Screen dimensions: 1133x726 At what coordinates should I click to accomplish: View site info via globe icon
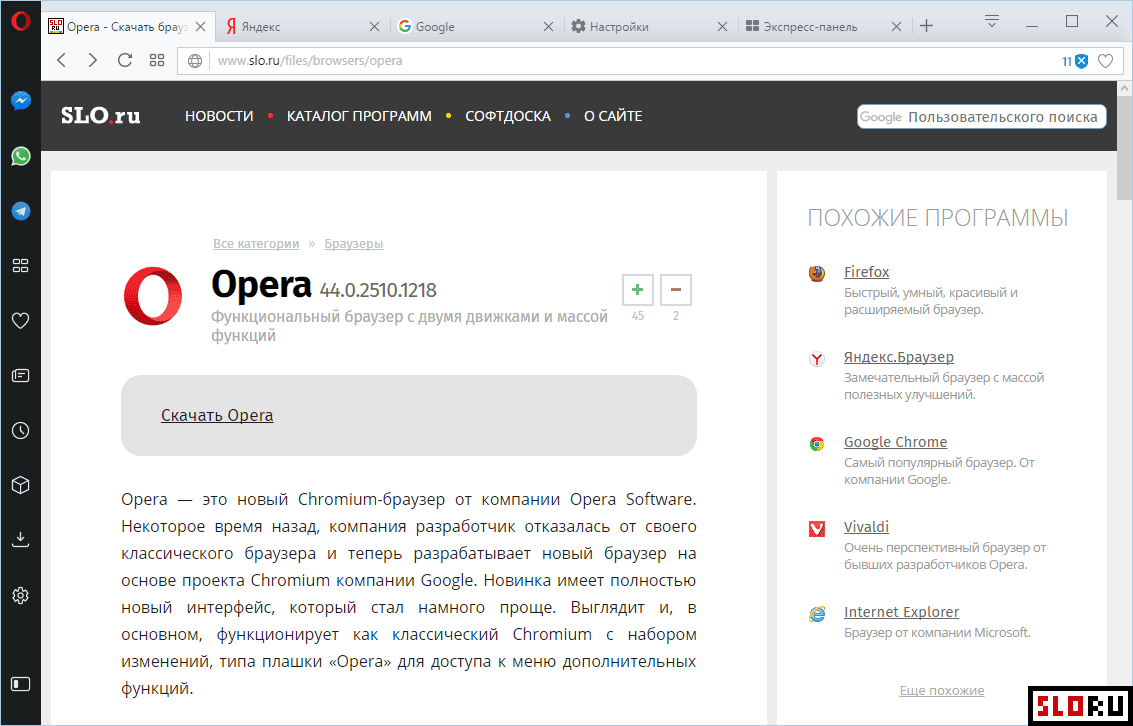tap(195, 61)
